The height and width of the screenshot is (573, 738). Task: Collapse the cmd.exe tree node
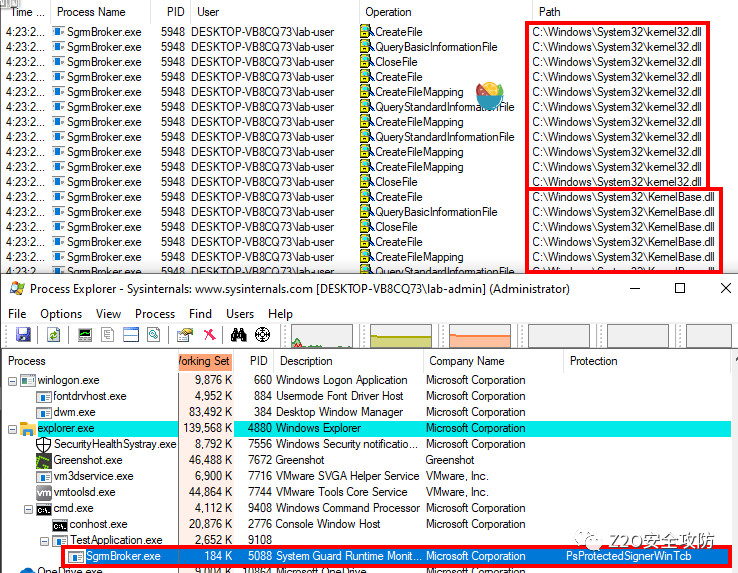pos(29,509)
